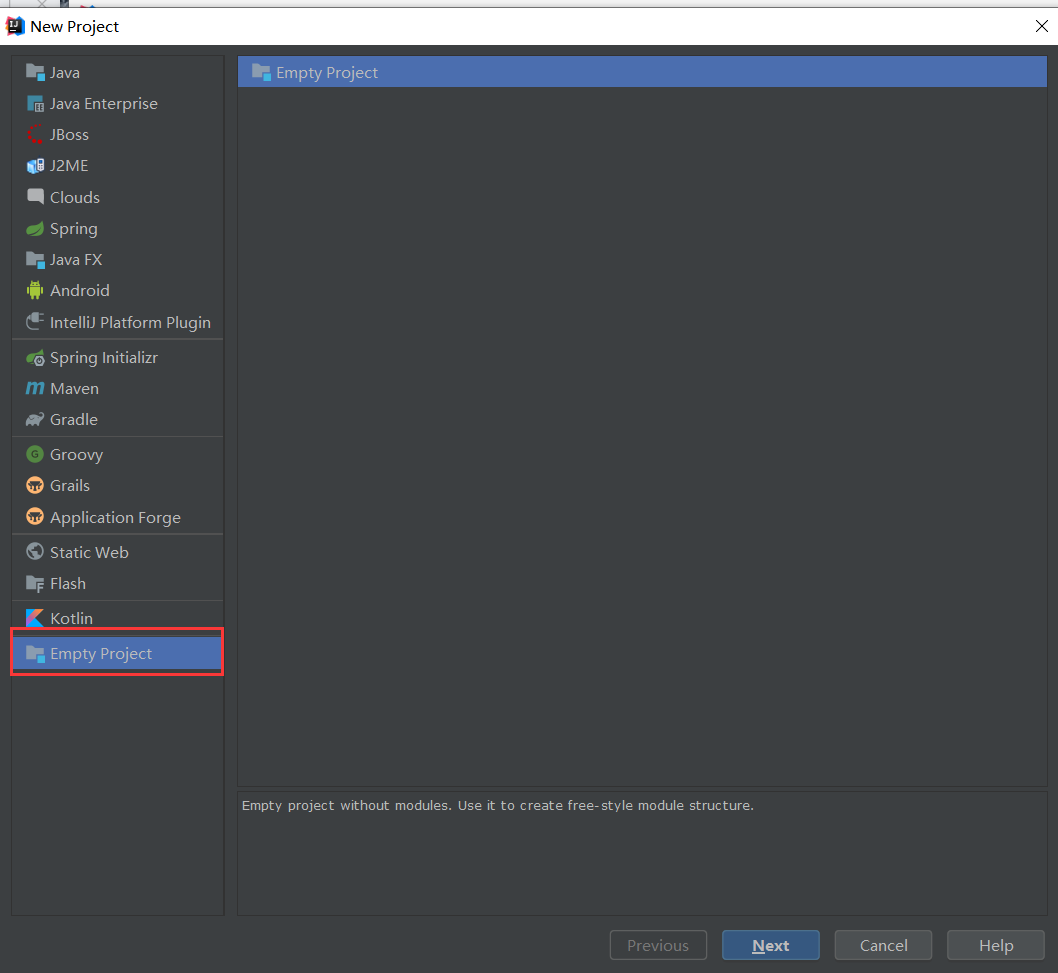
Task: Select 'Spring Initializr' entry text
Action: click(104, 358)
